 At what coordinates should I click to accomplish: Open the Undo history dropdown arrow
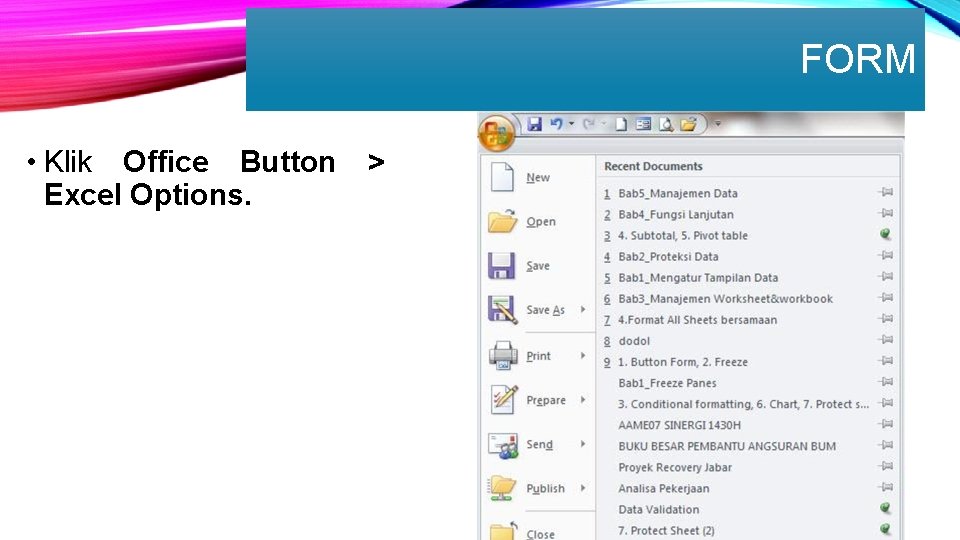[x=571, y=124]
